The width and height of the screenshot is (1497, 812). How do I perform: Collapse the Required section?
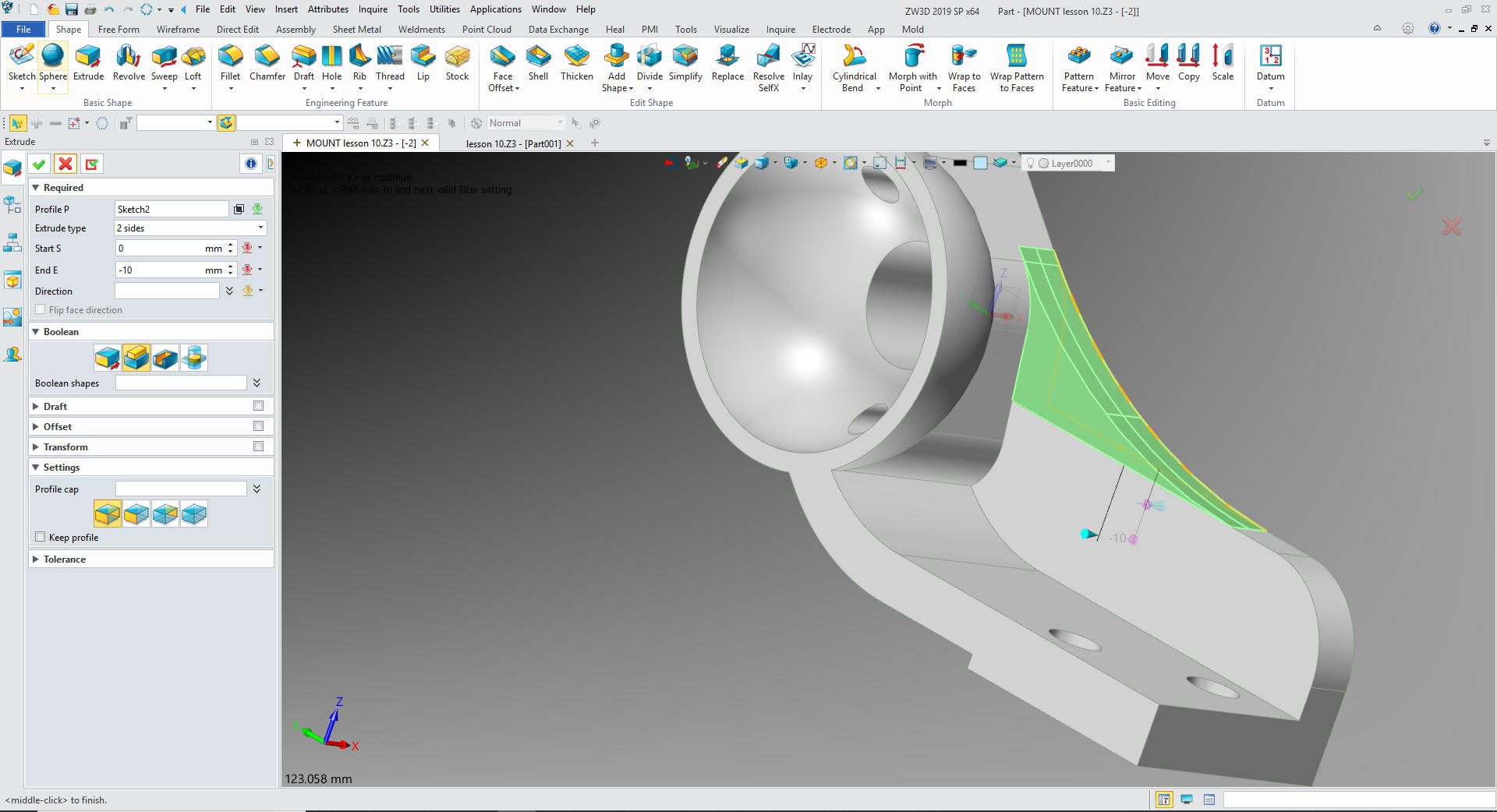click(x=35, y=188)
